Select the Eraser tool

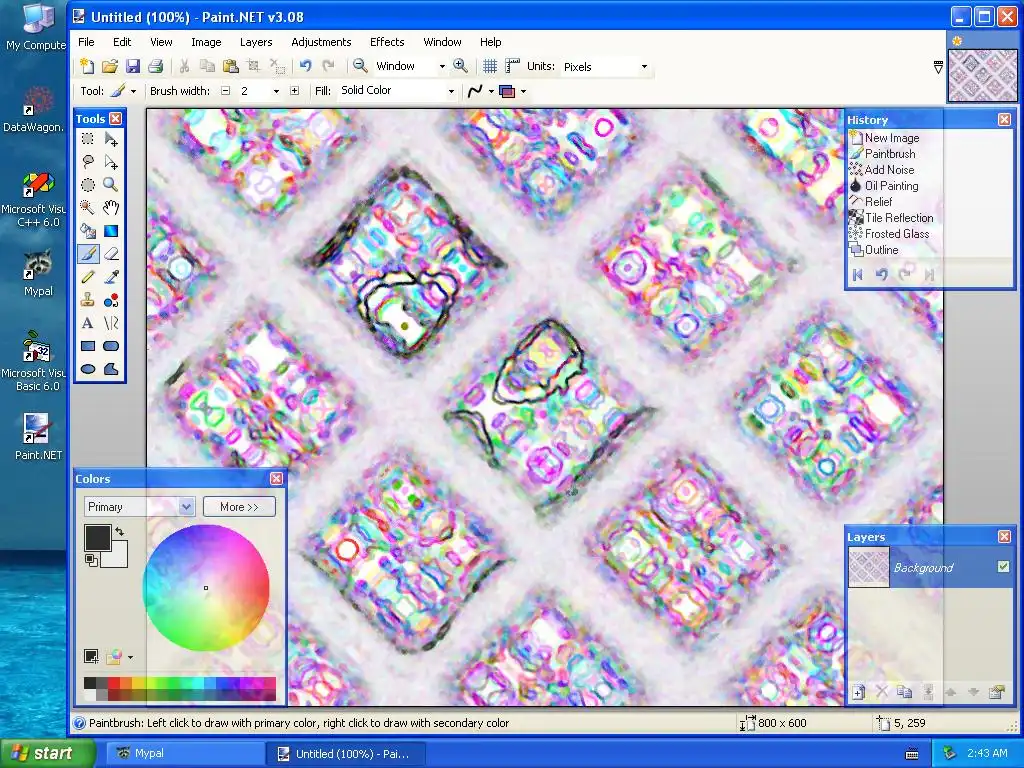[x=111, y=253]
